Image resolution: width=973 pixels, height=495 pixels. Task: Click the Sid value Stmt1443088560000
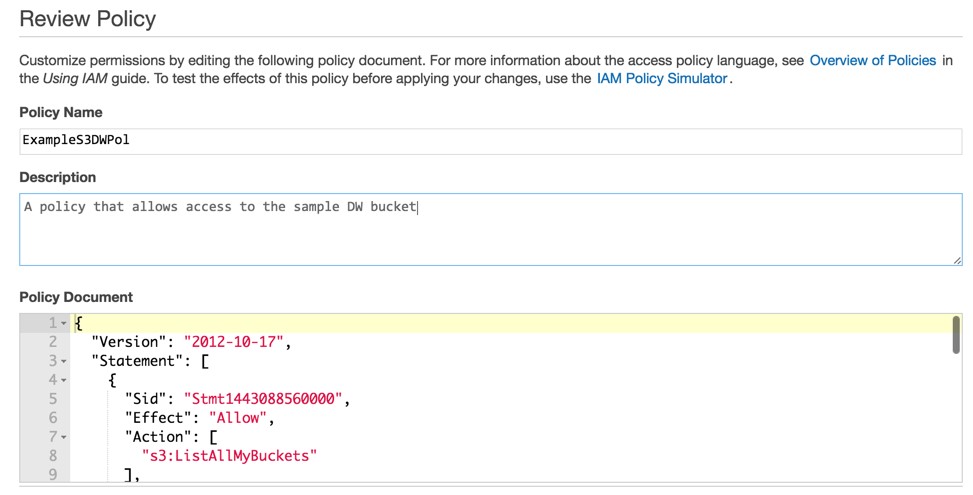263,399
